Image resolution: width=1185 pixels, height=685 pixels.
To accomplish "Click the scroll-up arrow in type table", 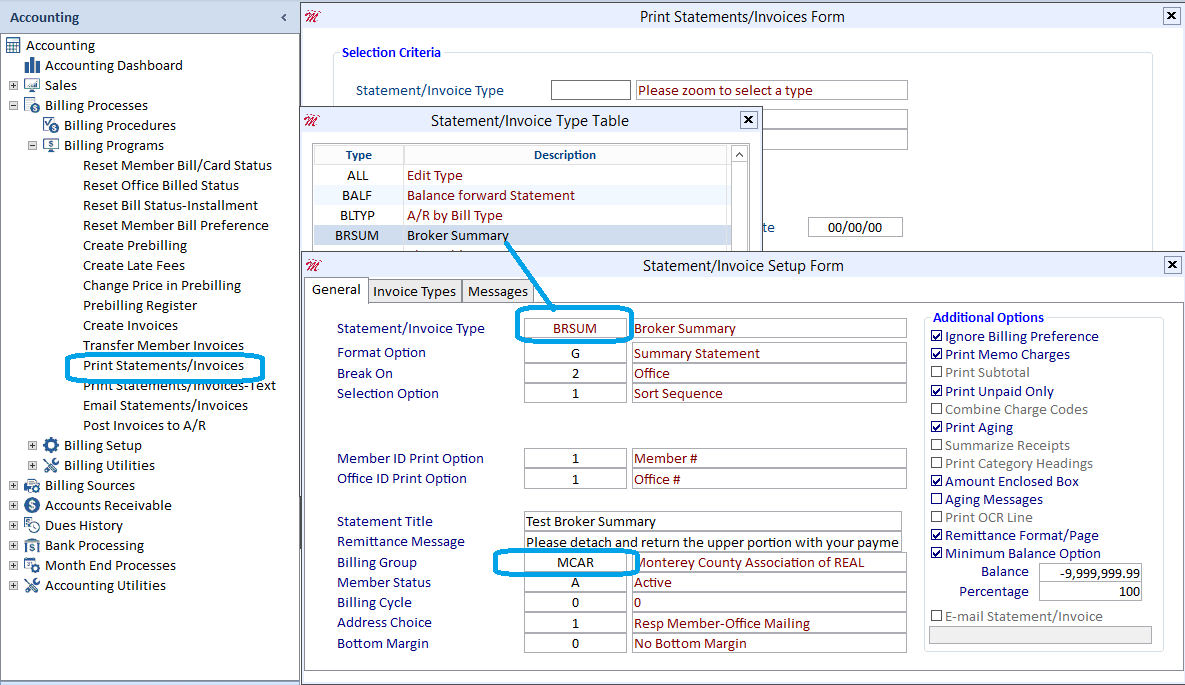I will pos(739,154).
